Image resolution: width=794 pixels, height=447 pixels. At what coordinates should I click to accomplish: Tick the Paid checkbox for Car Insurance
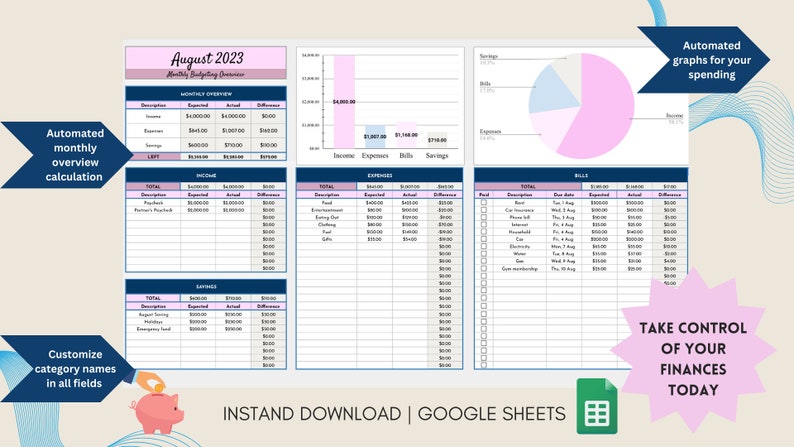tap(484, 210)
